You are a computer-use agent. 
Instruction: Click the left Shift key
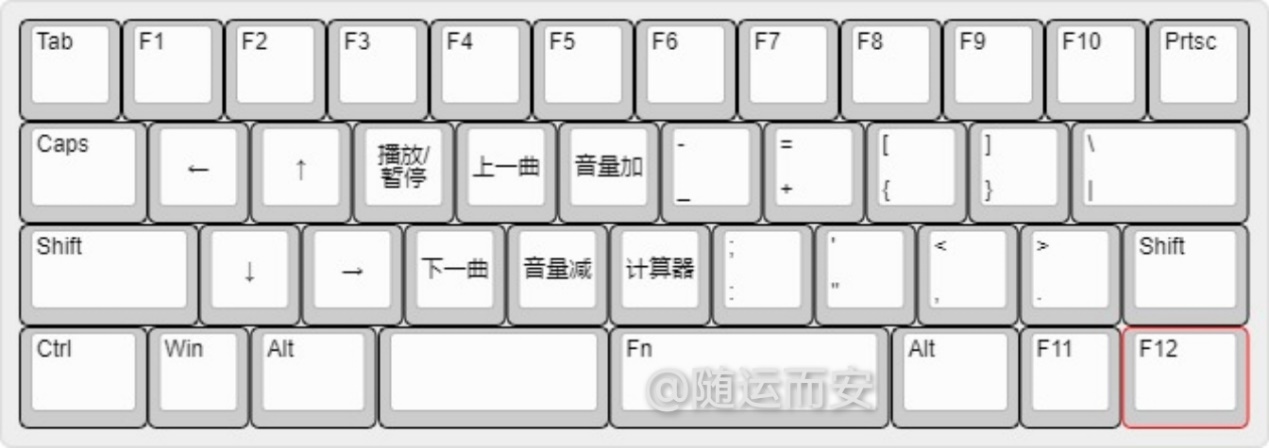pos(109,275)
